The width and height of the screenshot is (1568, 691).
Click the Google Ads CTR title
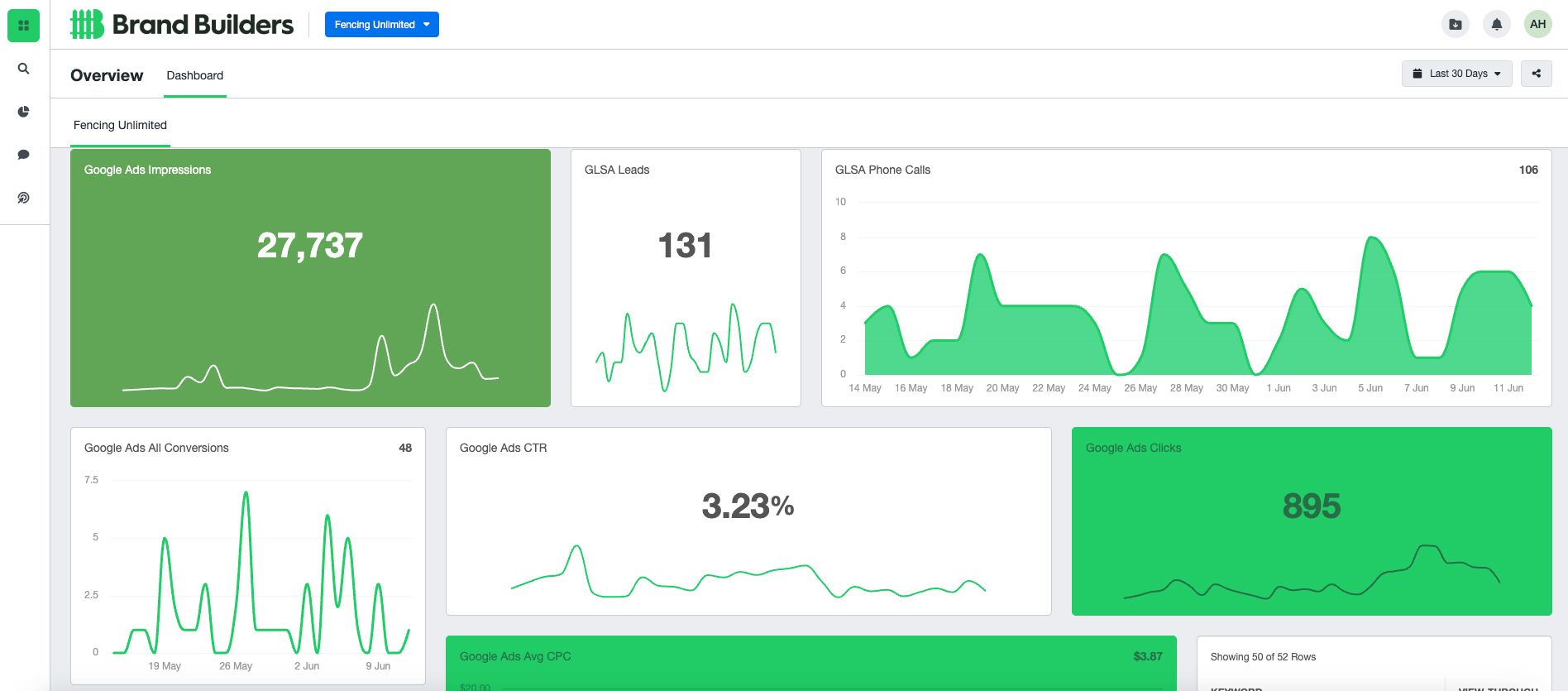pos(503,448)
